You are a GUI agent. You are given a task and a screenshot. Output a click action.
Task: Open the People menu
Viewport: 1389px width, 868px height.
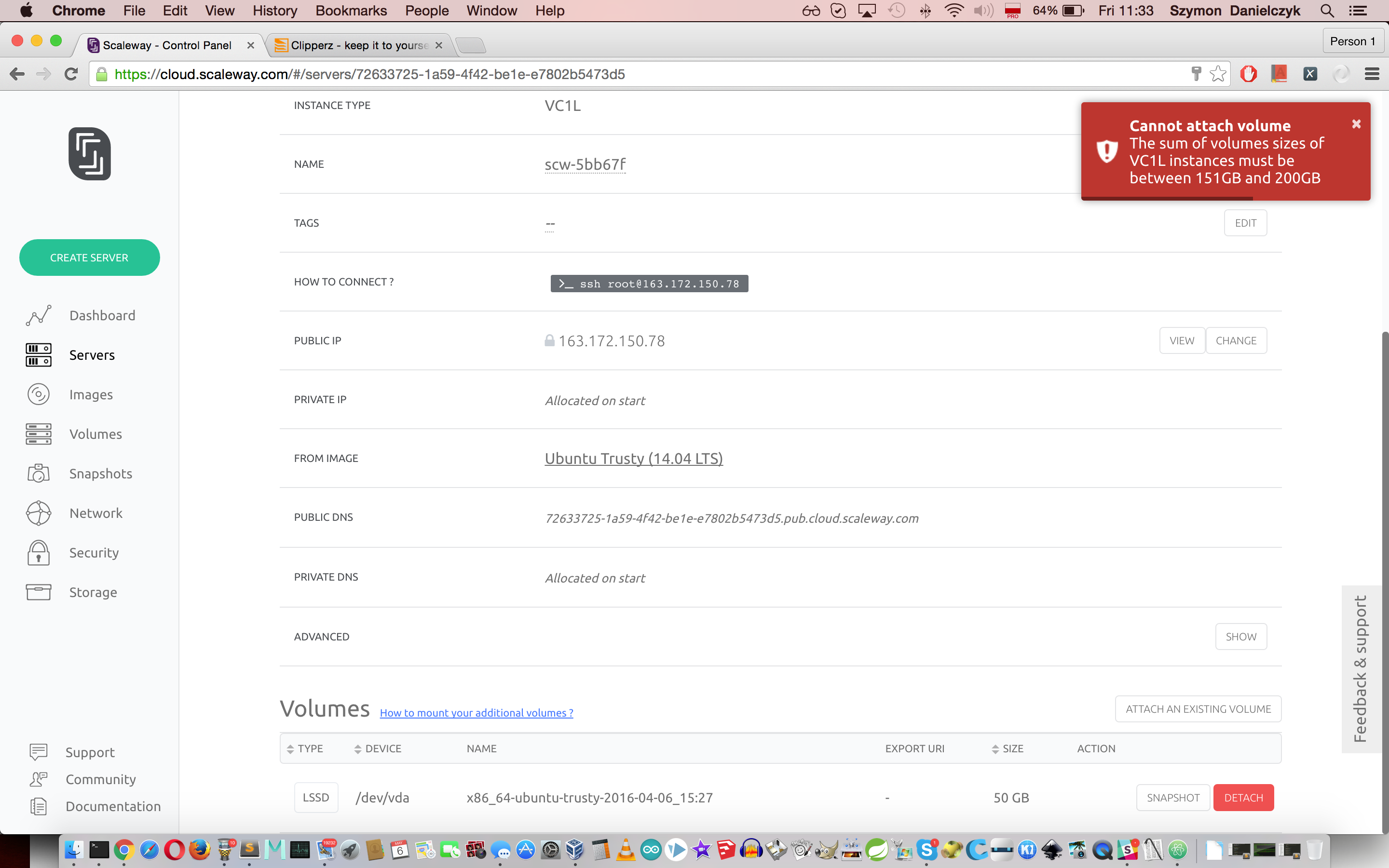tap(426, 10)
